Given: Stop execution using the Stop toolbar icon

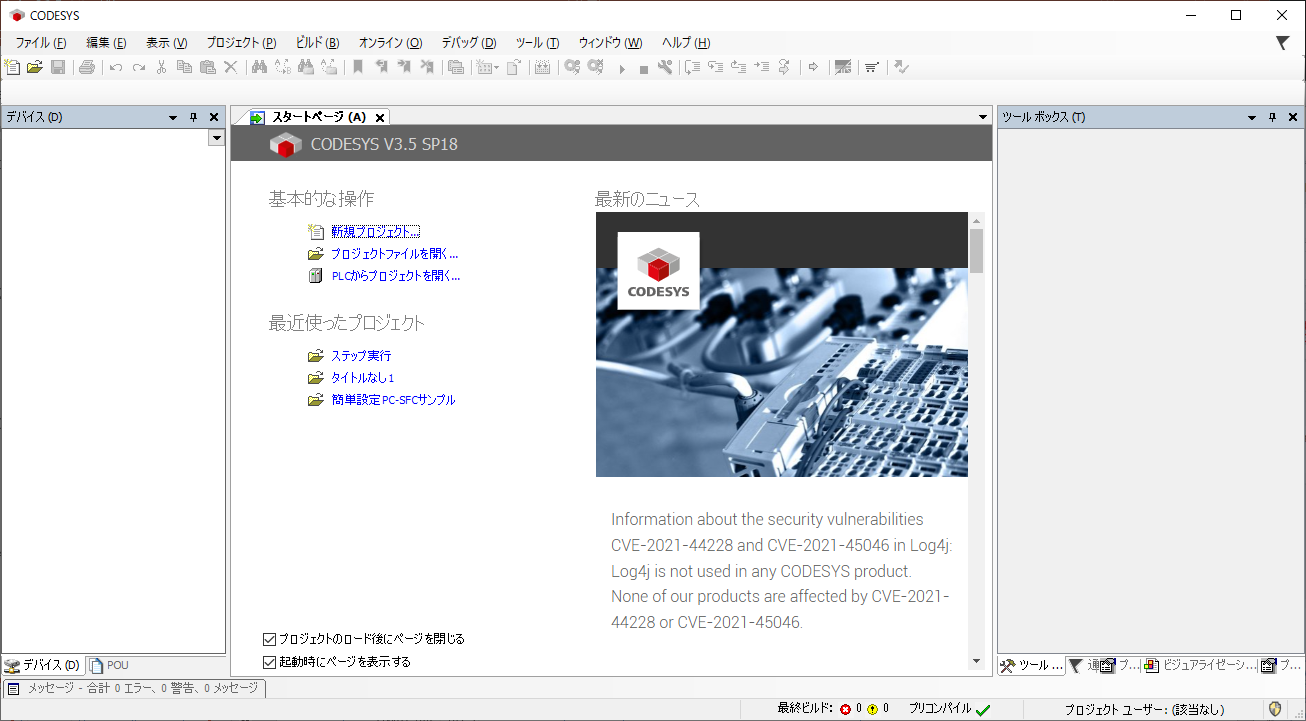Looking at the screenshot, I should click(644, 66).
